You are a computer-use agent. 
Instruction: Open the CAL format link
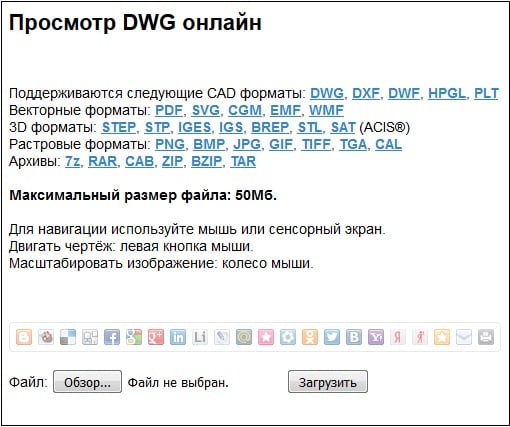(x=389, y=144)
